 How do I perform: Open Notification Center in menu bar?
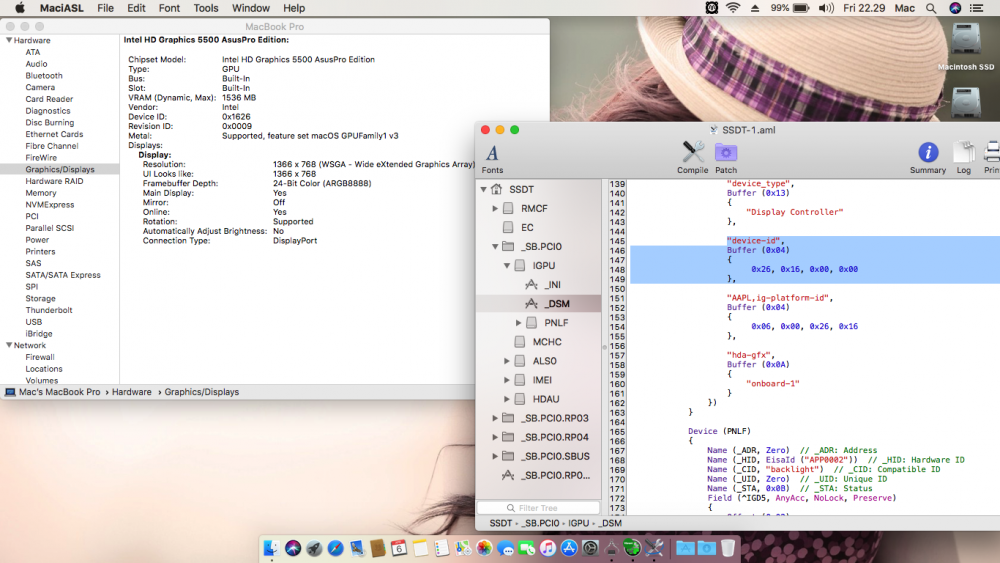pos(976,8)
